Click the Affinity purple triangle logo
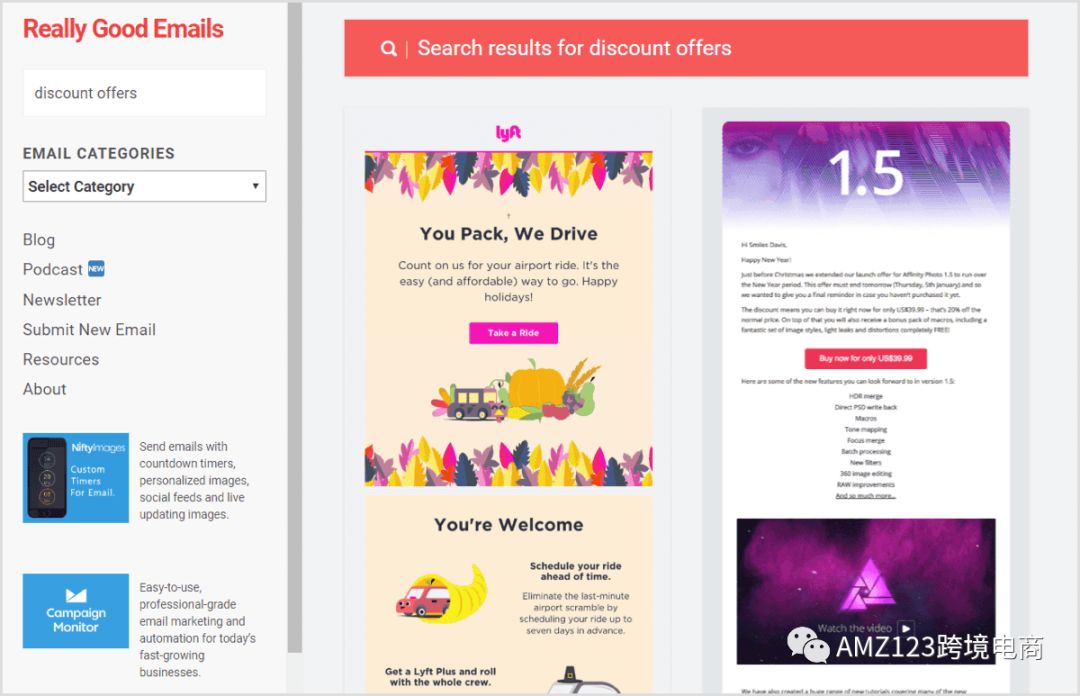Viewport: 1080px width, 696px height. pyautogui.click(x=868, y=584)
